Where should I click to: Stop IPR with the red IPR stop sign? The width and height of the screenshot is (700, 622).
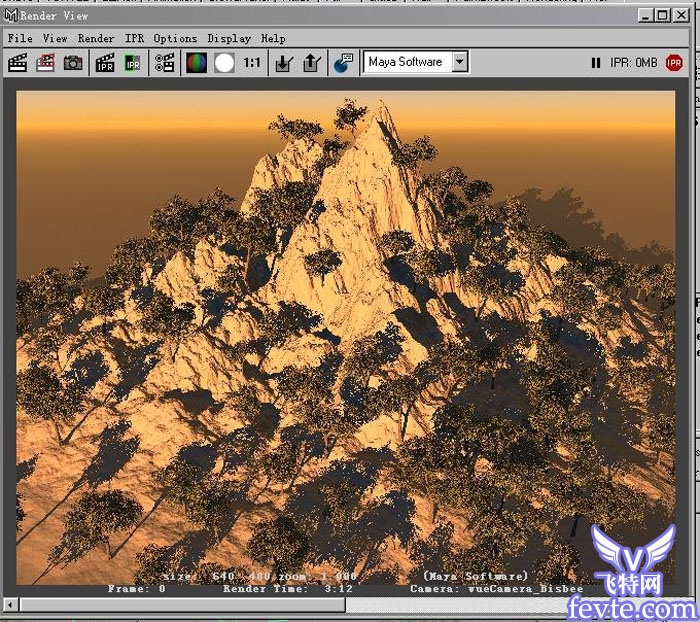674,63
